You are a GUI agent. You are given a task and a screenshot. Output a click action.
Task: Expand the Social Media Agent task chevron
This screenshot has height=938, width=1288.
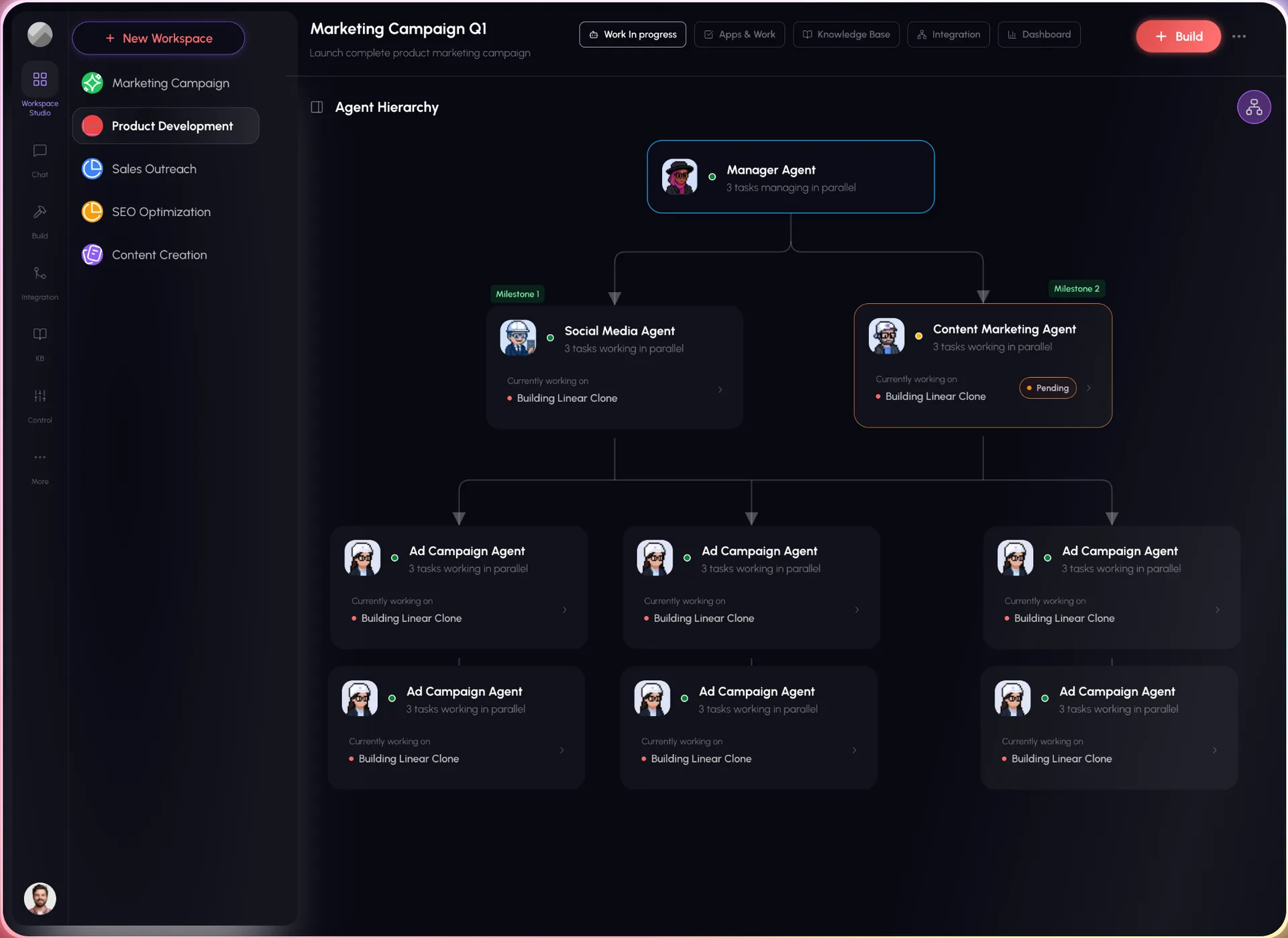click(x=720, y=389)
